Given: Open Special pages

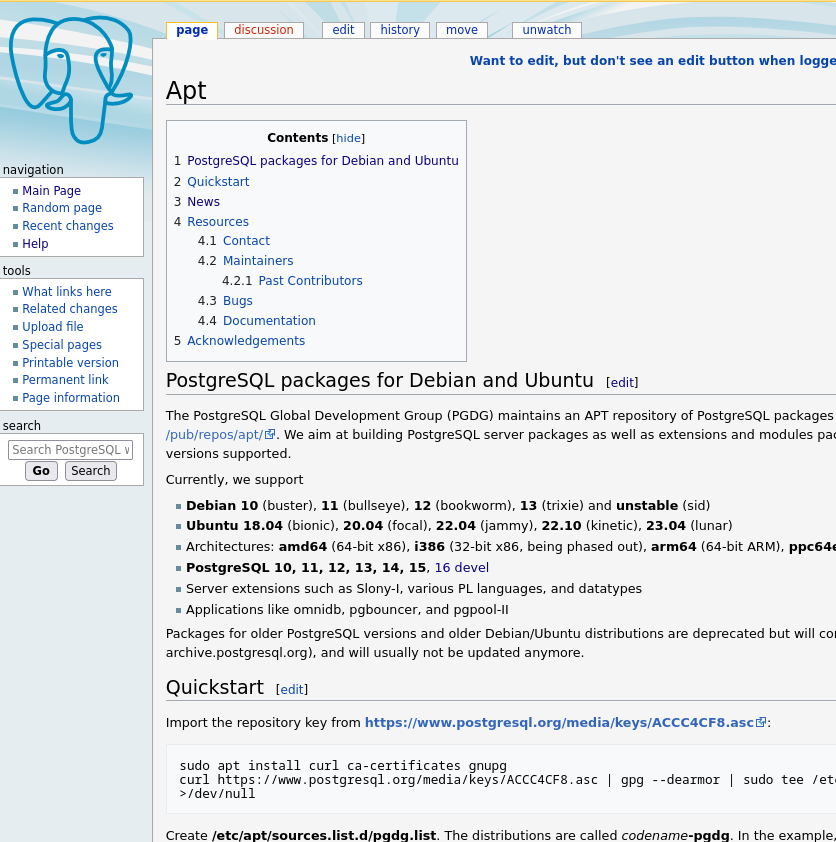Looking at the screenshot, I should (62, 345).
